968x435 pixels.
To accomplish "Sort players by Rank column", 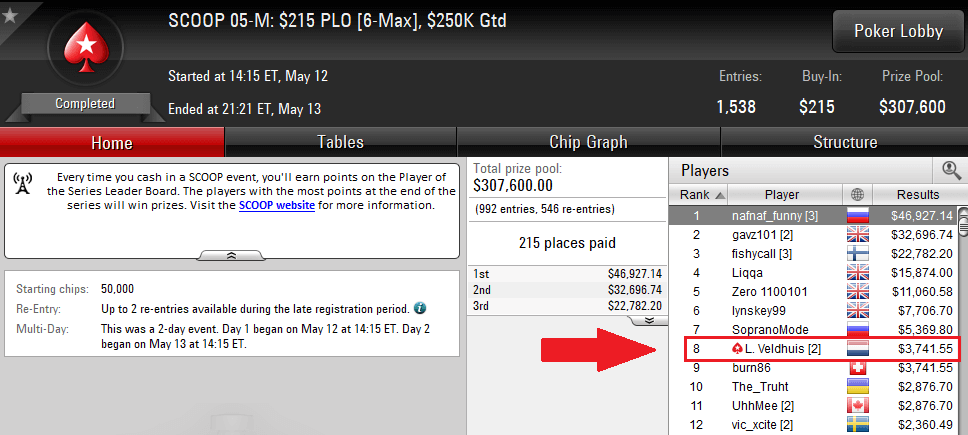I will click(698, 194).
